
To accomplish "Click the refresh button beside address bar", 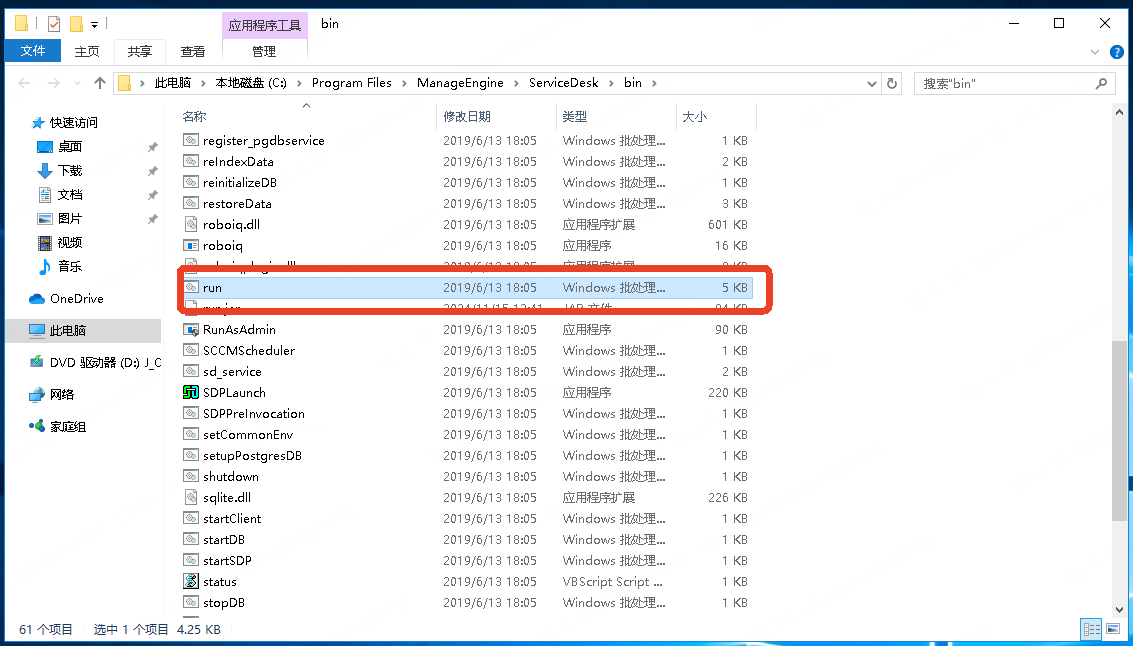I will 892,83.
